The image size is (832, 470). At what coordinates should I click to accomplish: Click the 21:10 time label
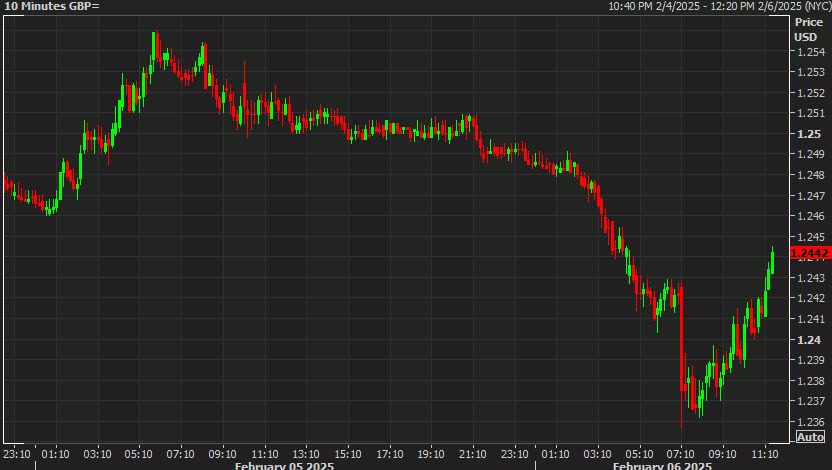click(x=472, y=454)
